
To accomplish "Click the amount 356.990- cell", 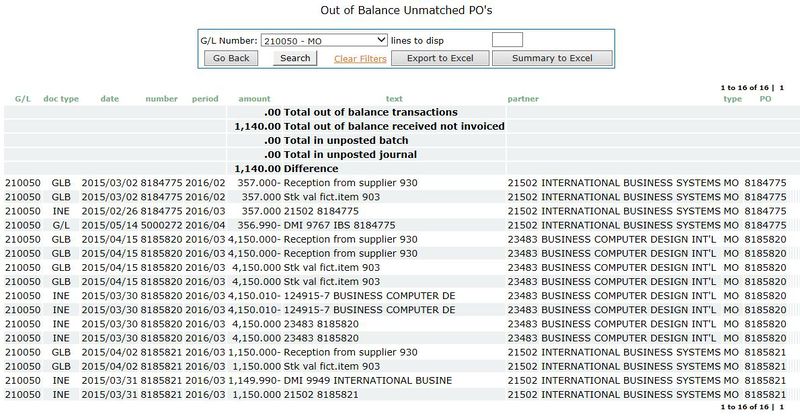I will (x=258, y=225).
